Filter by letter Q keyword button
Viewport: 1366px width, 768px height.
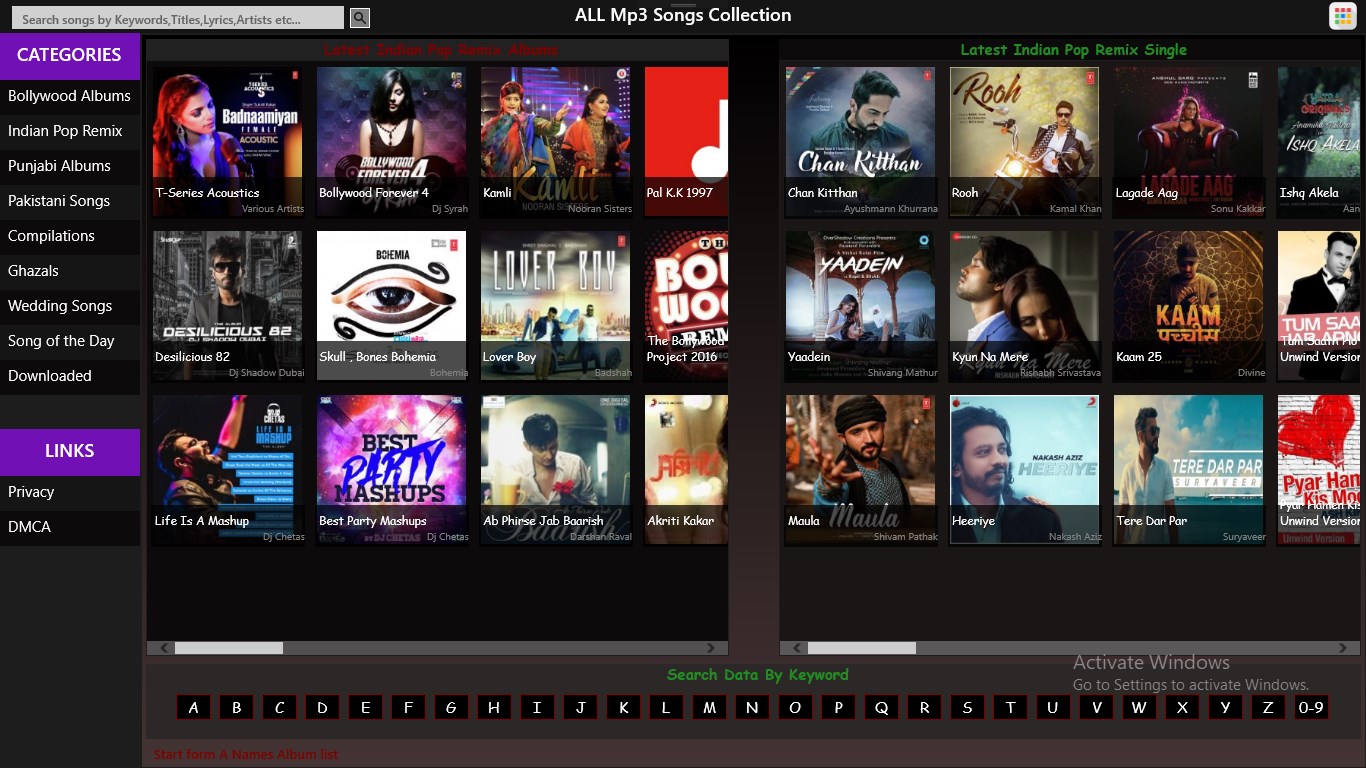[x=881, y=707]
